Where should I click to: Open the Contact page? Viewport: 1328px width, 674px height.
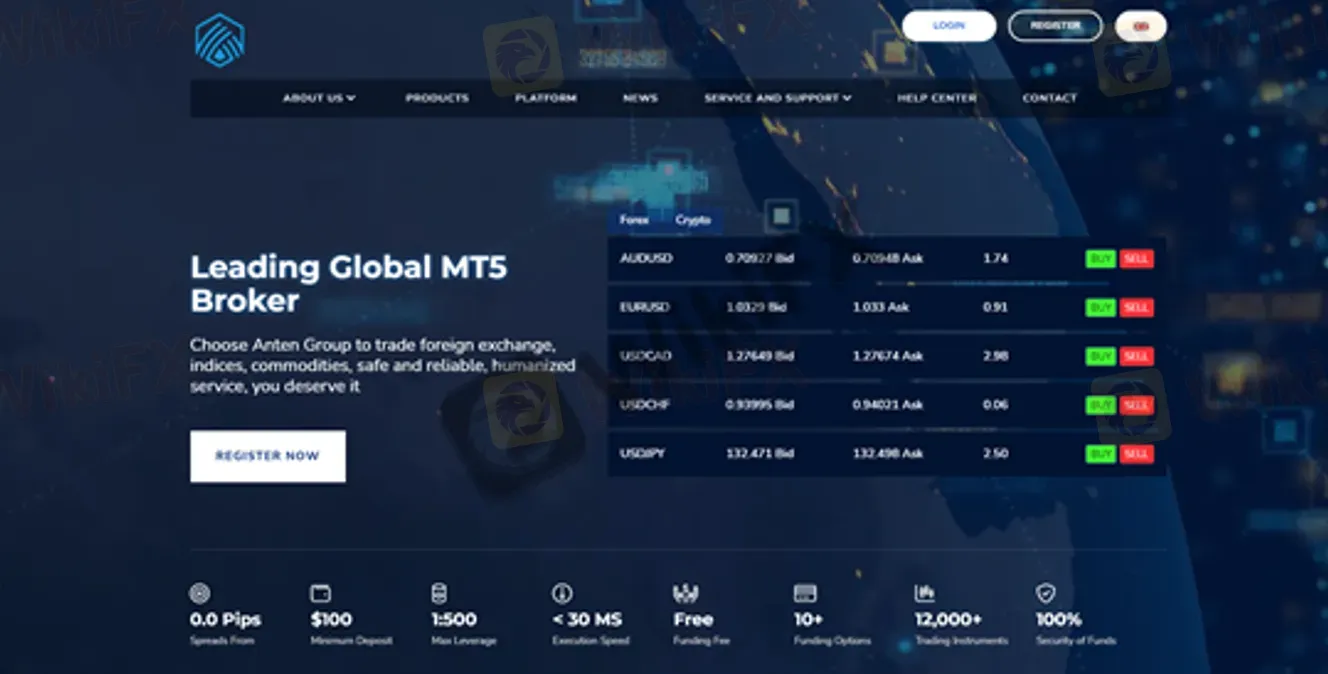tap(1050, 98)
